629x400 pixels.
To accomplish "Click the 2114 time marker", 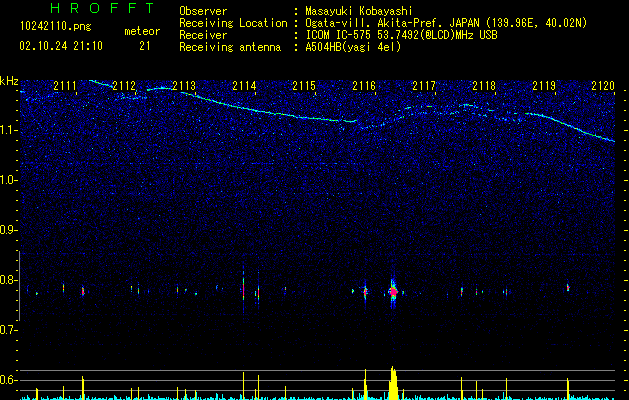I will pyautogui.click(x=244, y=86).
